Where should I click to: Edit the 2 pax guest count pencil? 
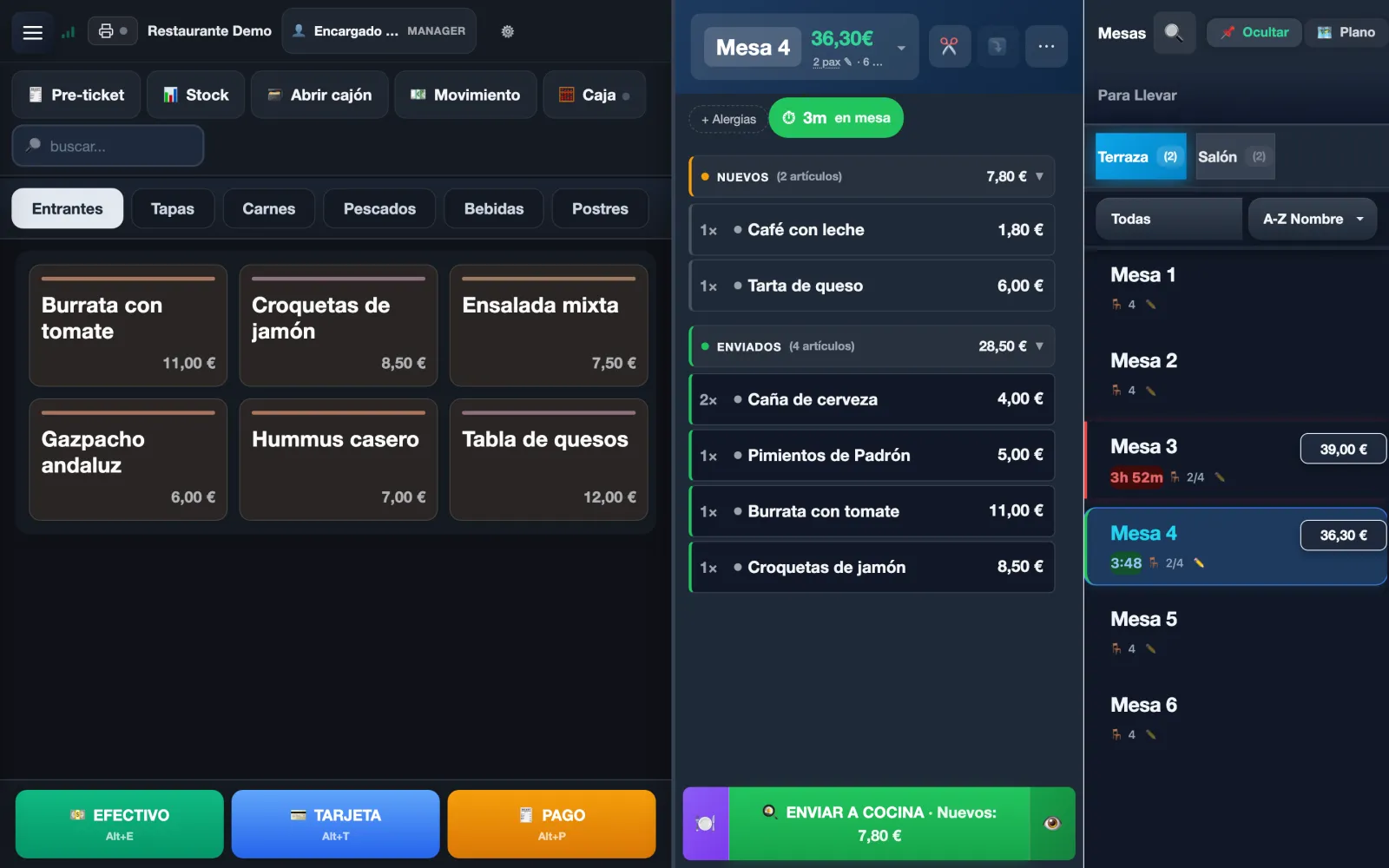click(848, 62)
